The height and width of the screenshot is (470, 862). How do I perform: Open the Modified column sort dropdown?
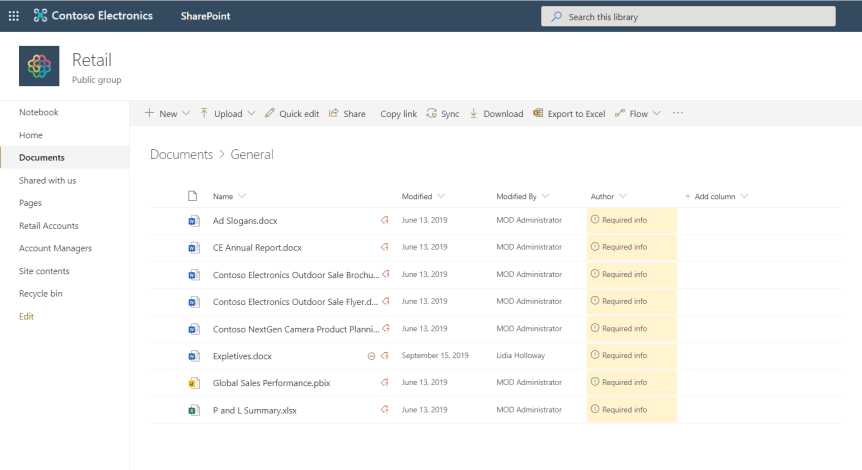[x=441, y=196]
